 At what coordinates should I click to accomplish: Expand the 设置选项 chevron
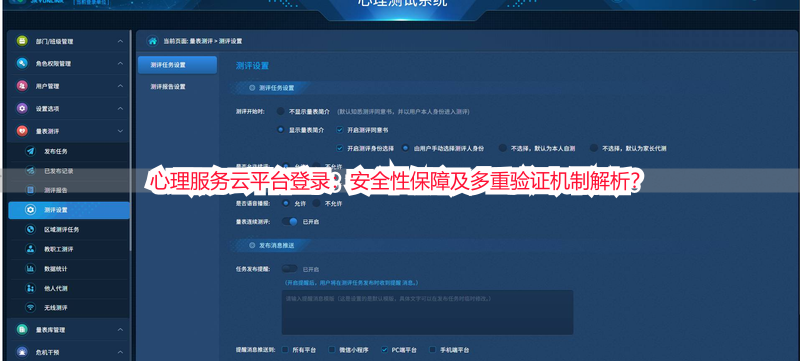pyautogui.click(x=120, y=108)
